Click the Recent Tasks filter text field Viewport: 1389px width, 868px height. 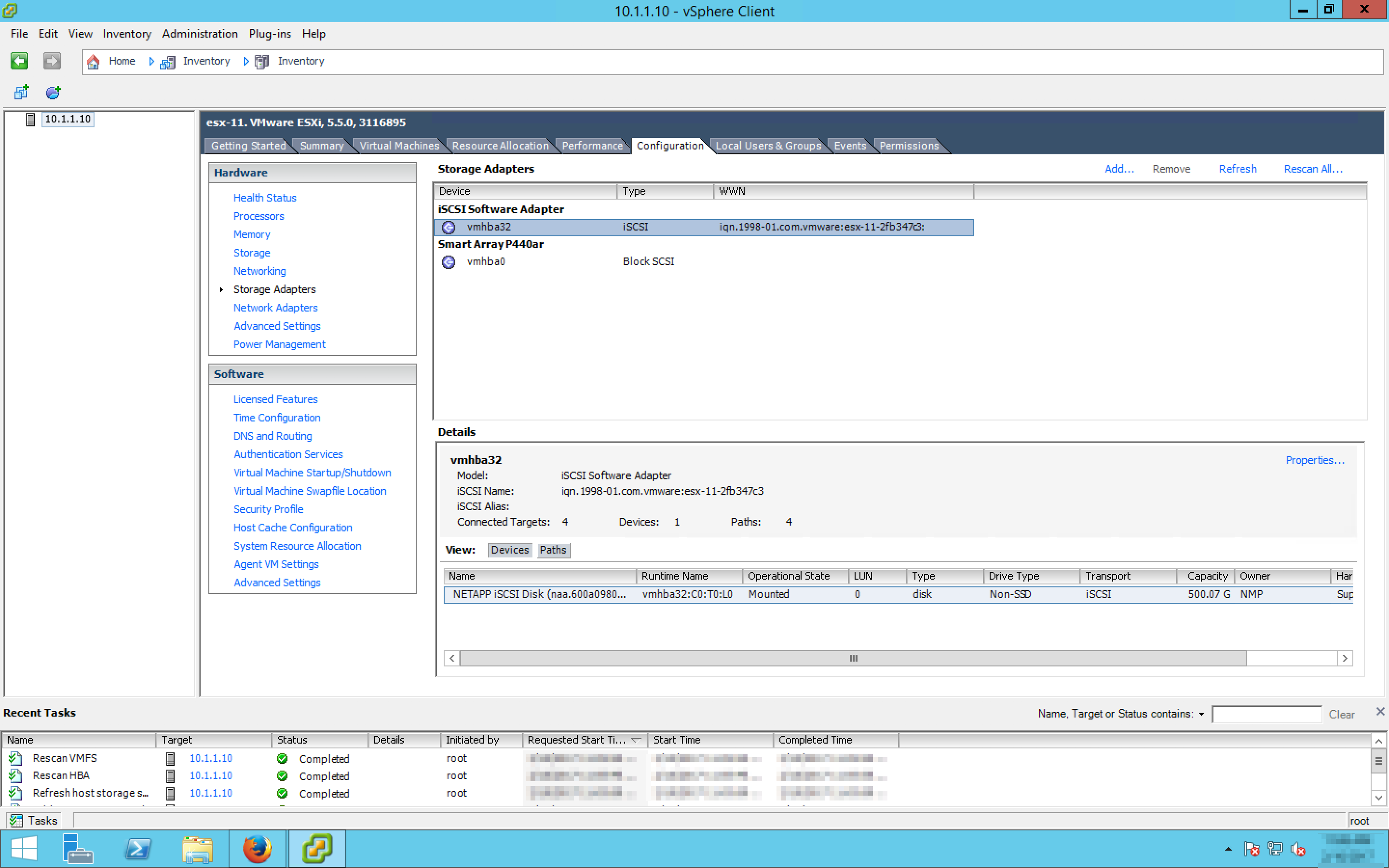click(1266, 714)
